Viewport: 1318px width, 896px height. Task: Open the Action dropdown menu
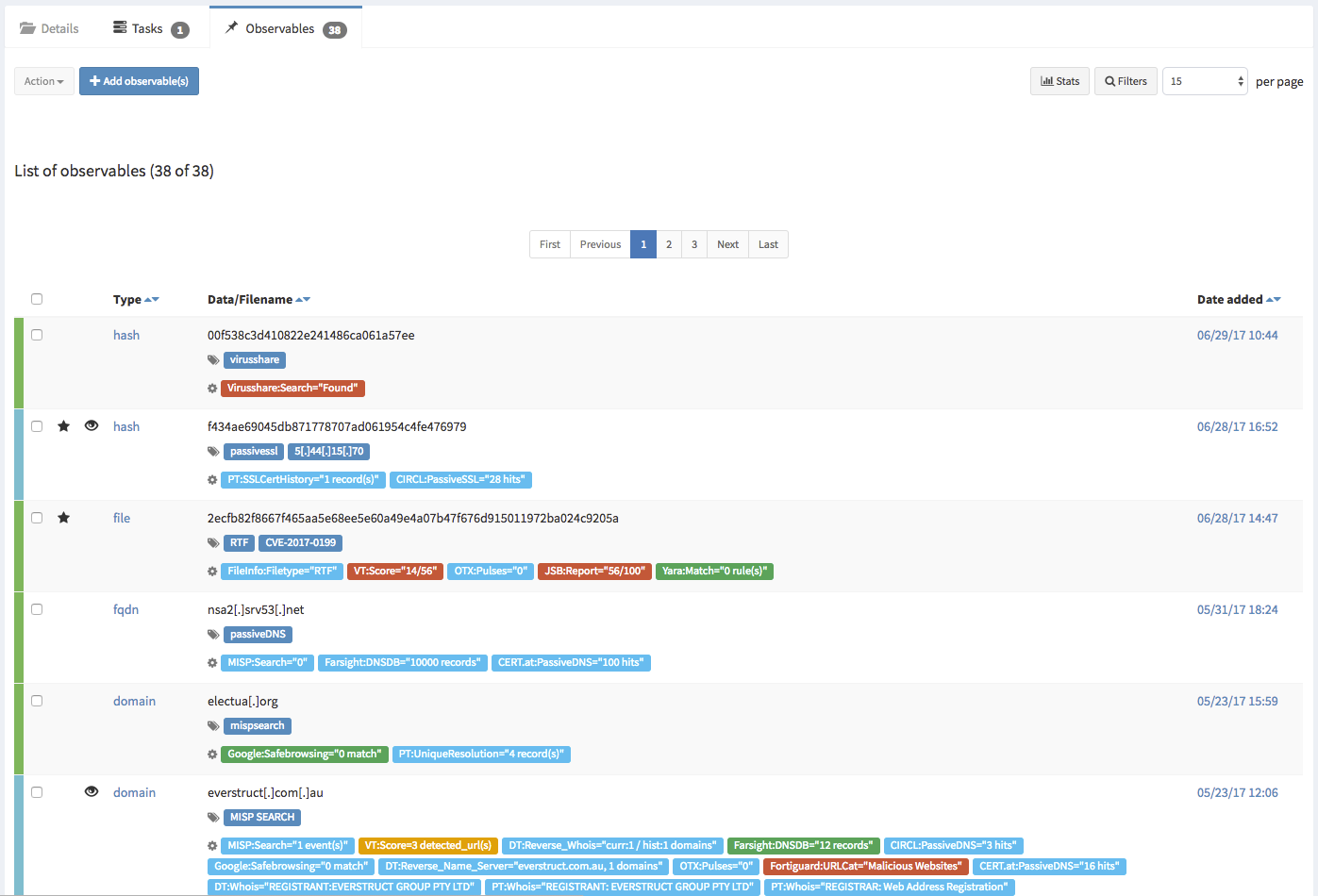(44, 81)
